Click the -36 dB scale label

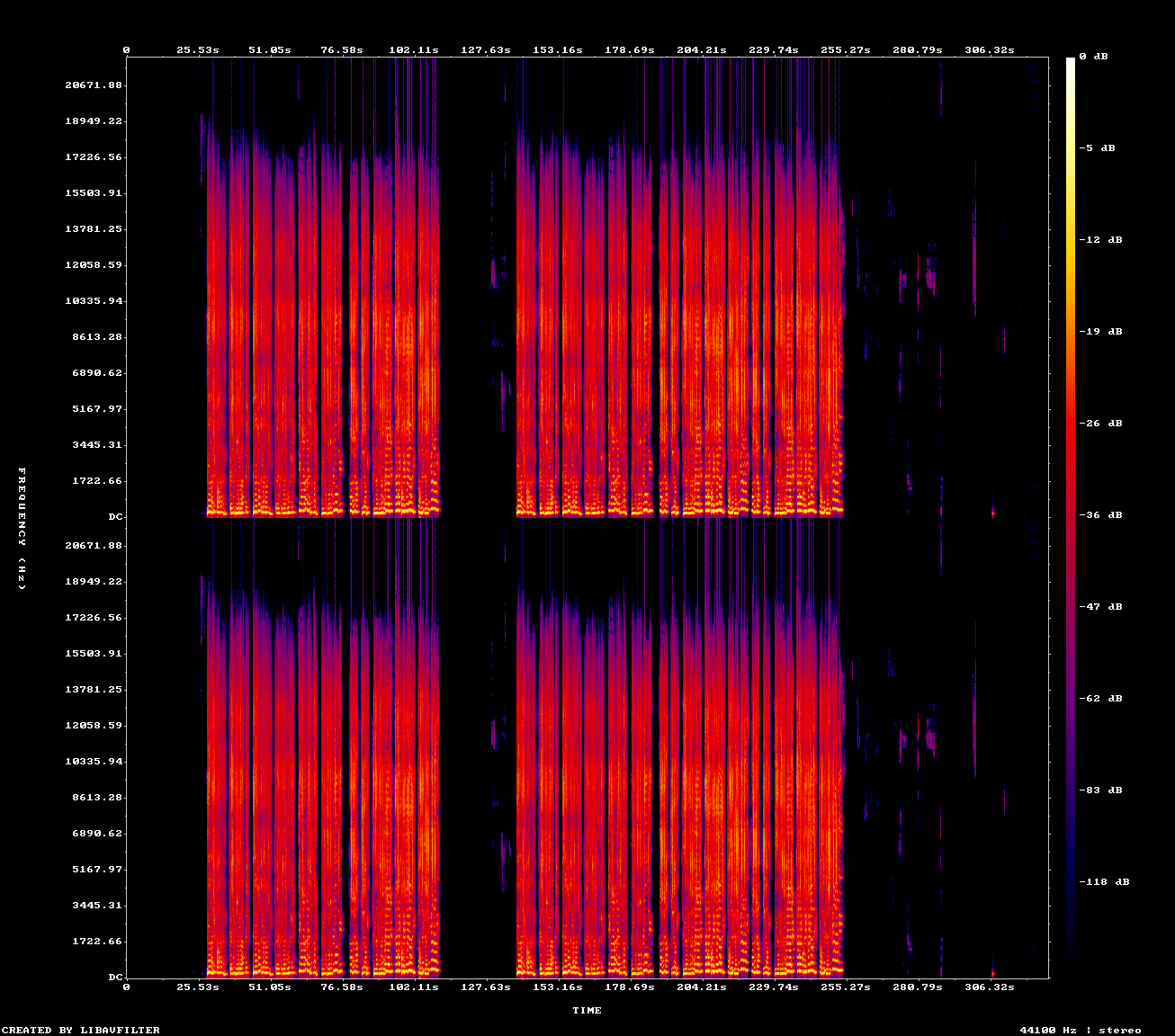1100,515
